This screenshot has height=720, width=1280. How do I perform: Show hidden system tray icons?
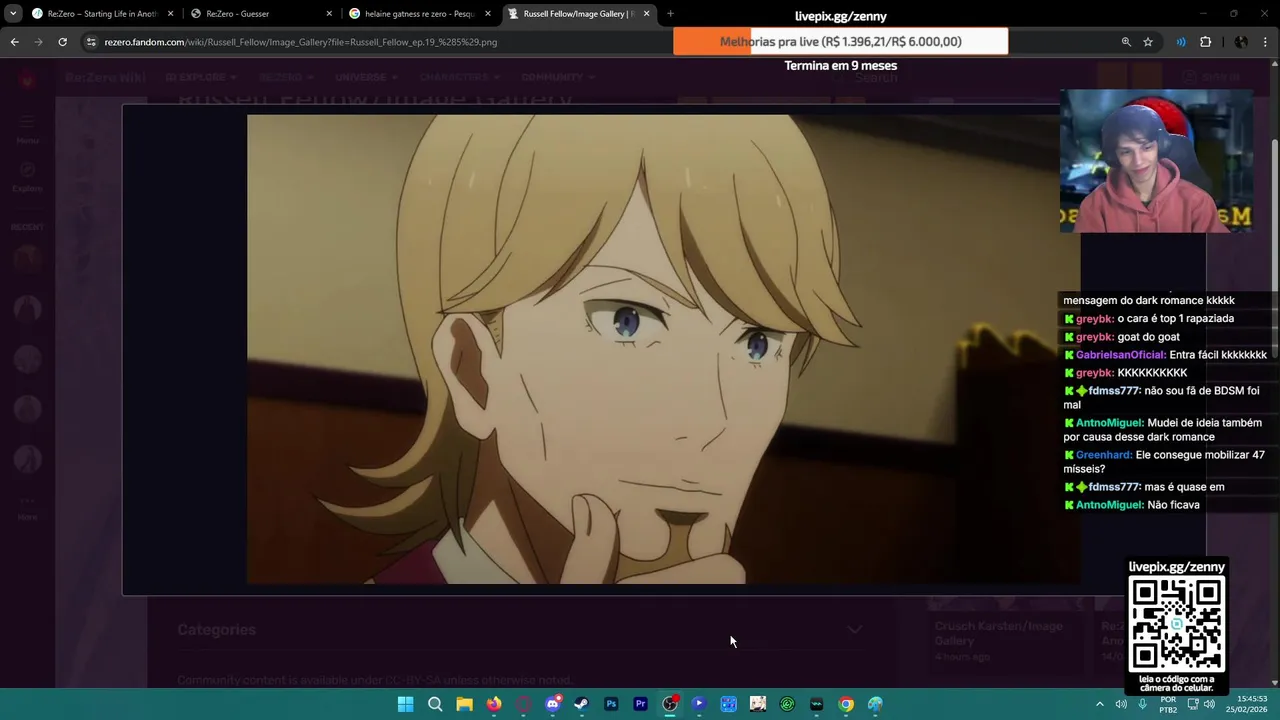pyautogui.click(x=1100, y=704)
